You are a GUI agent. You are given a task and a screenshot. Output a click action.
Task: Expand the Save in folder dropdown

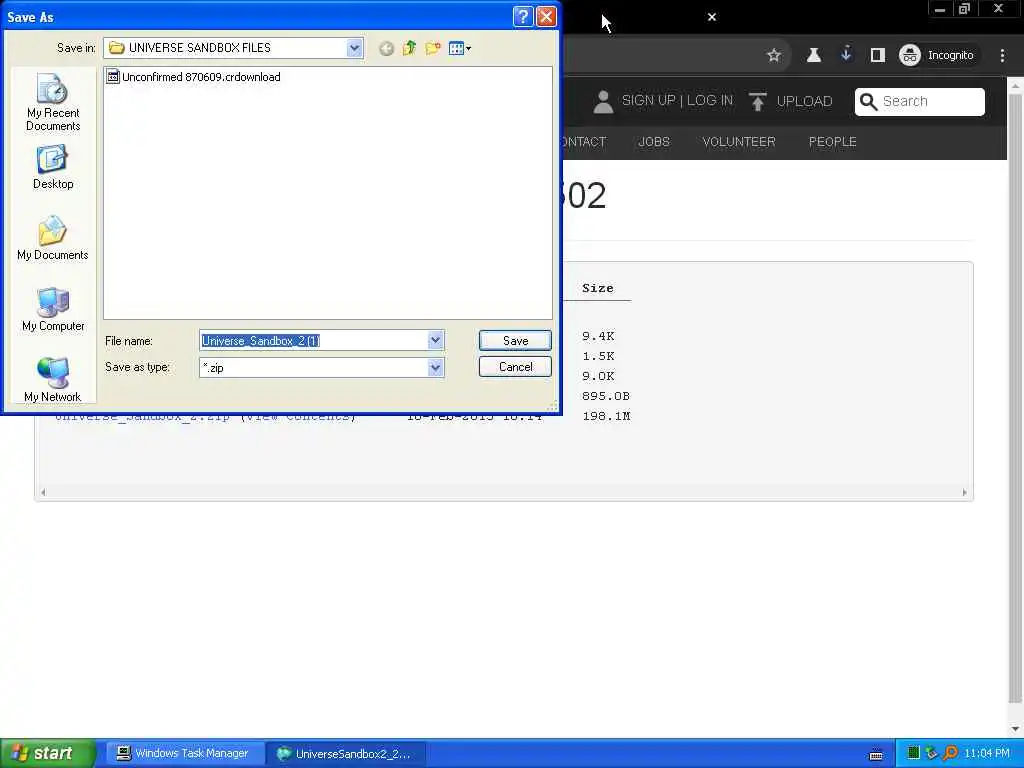point(354,48)
